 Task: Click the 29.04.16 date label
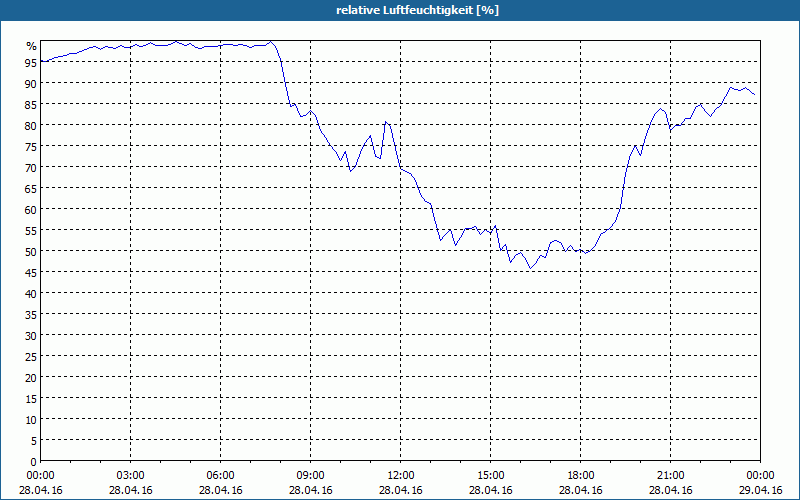[760, 490]
